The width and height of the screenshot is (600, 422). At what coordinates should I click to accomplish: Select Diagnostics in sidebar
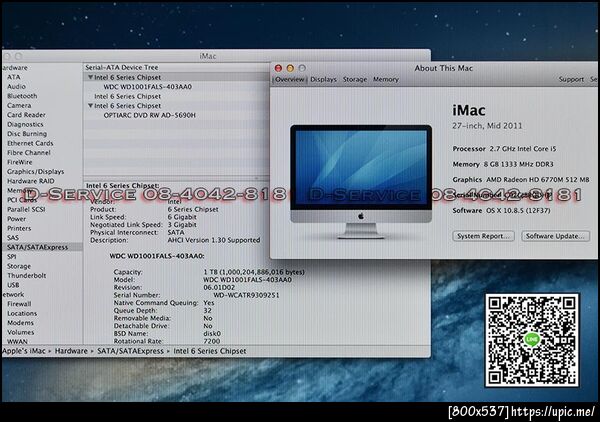tap(25, 124)
